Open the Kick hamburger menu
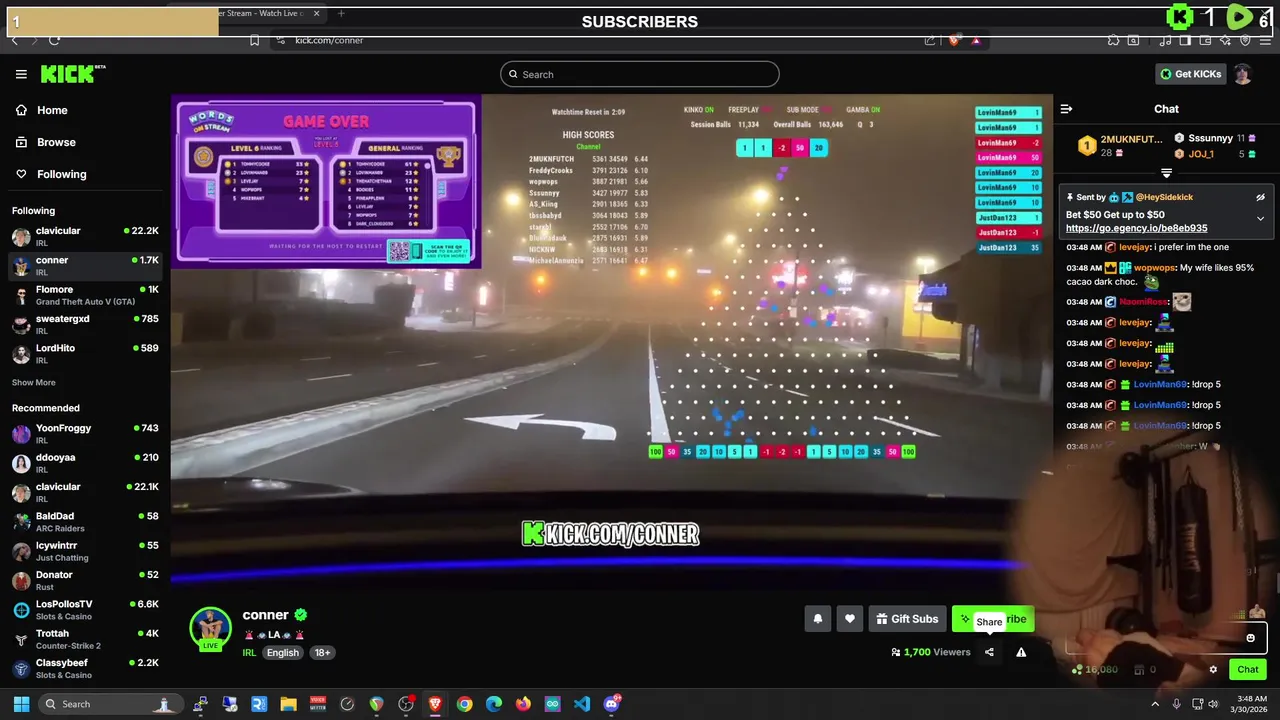This screenshot has height=720, width=1280. [21, 74]
